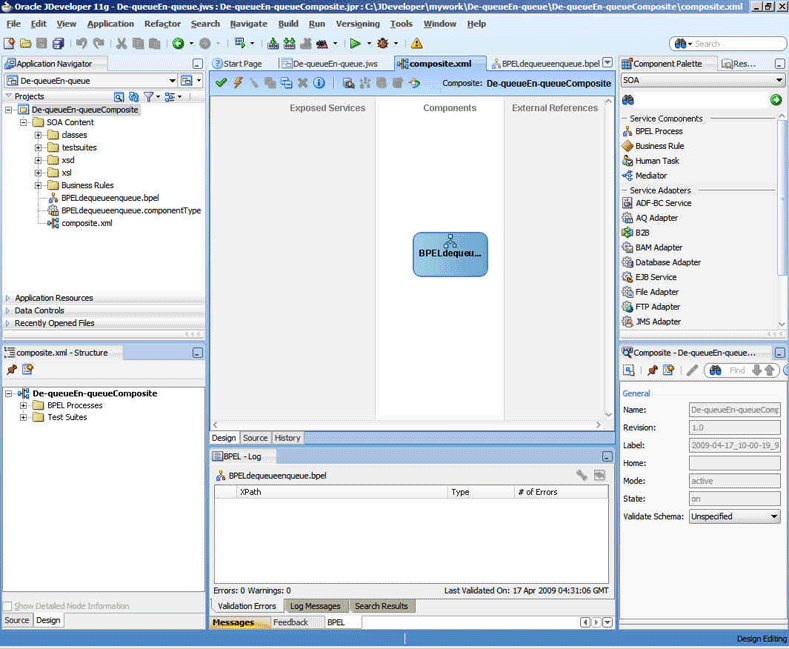The width and height of the screenshot is (789, 649).
Task: Click the binoculars search icon in Component Palette
Action: point(628,100)
